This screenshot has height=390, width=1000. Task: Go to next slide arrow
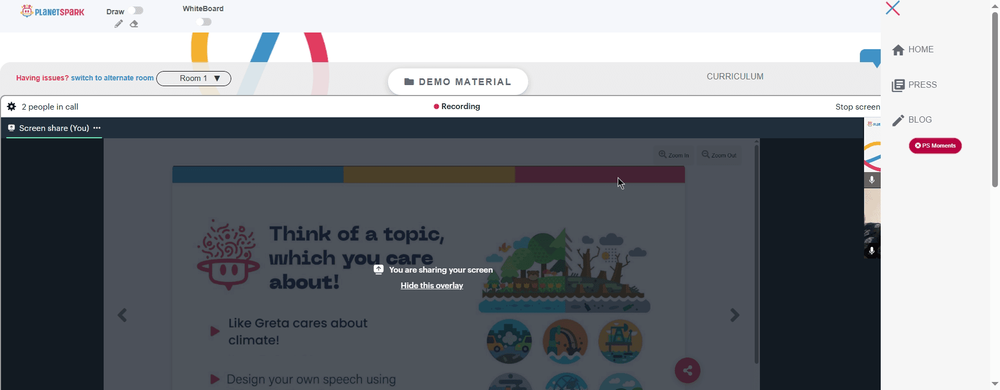[735, 315]
